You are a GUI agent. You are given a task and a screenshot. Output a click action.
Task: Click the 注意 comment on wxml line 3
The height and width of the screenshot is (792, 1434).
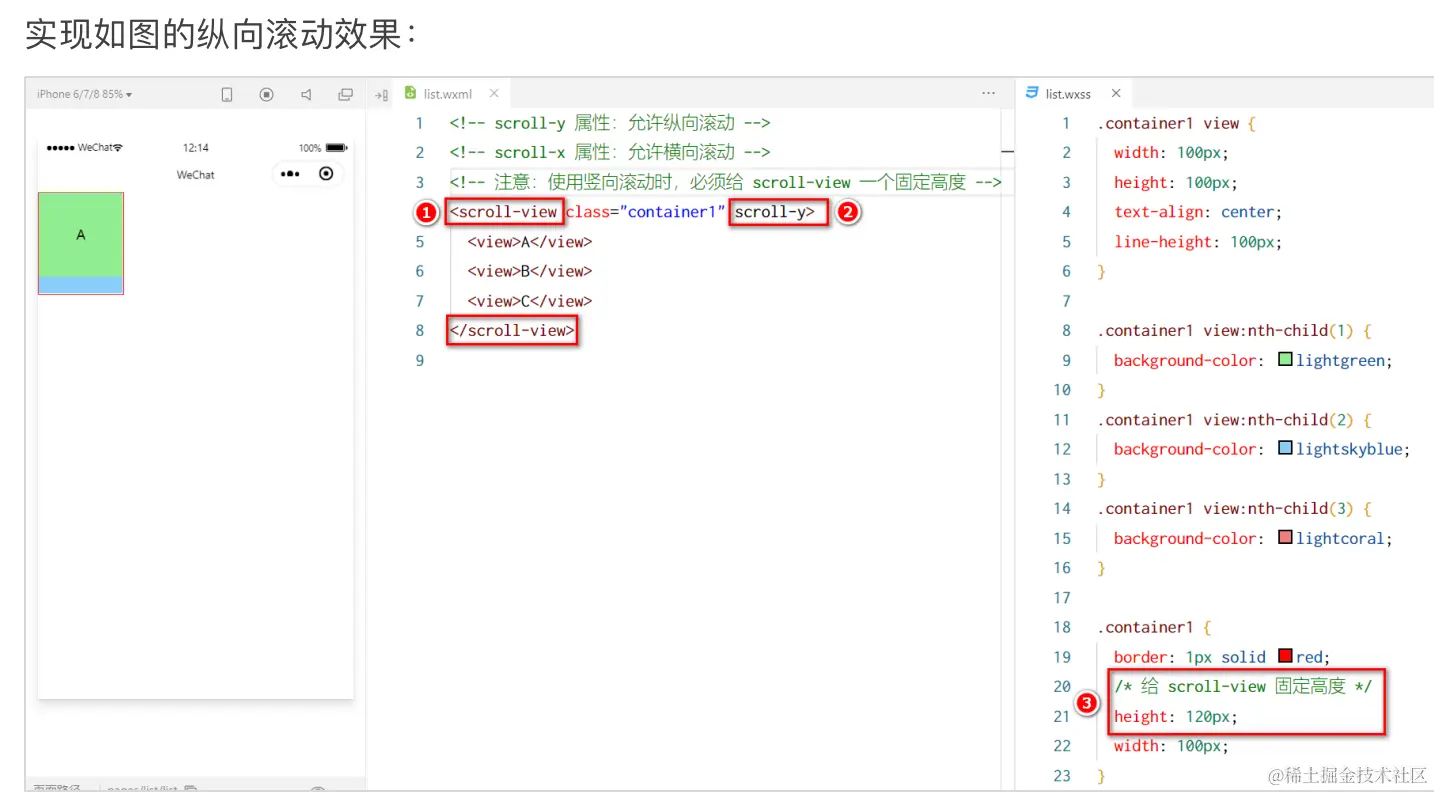725,182
